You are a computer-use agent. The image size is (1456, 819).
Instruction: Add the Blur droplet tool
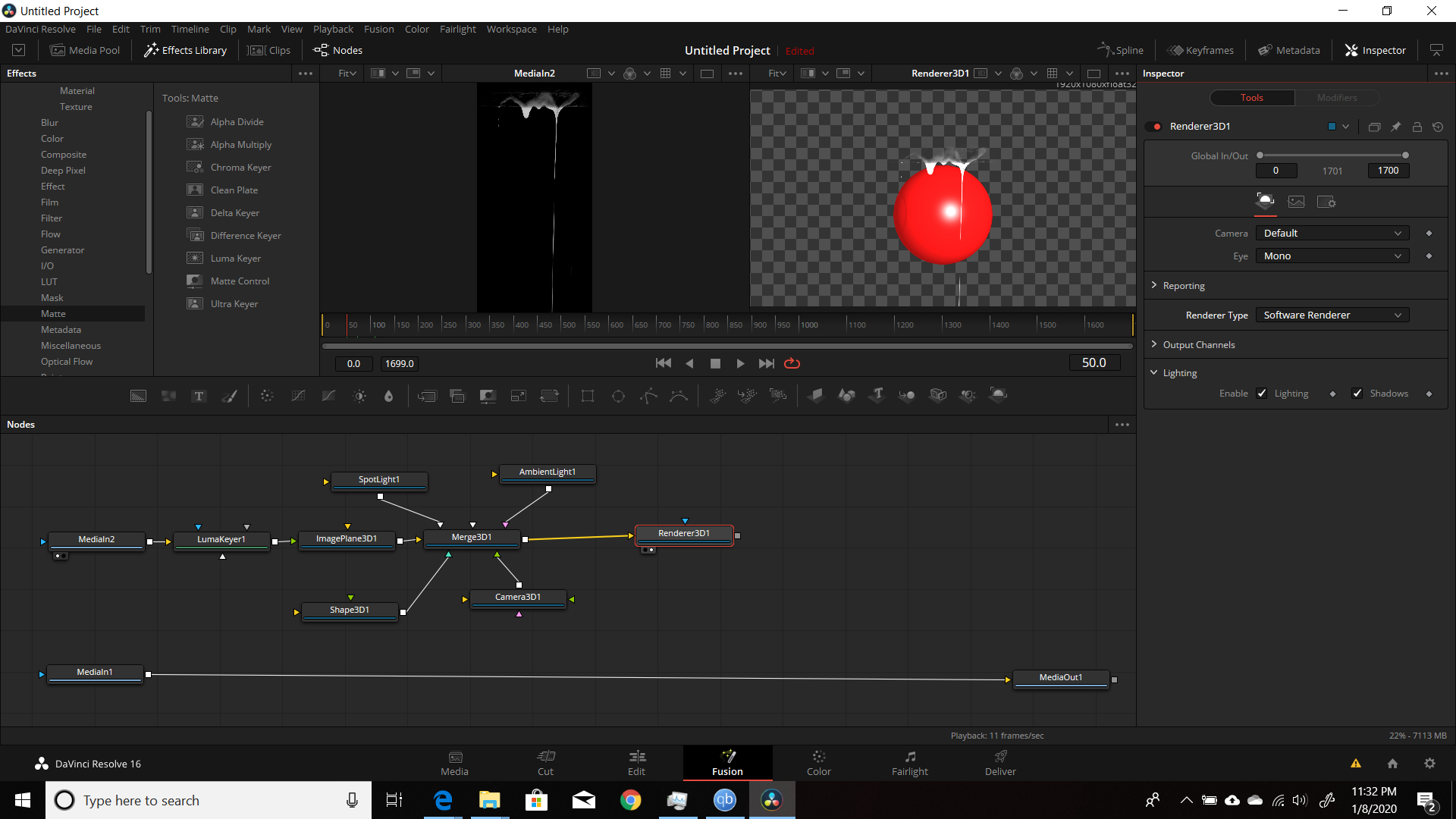point(389,396)
